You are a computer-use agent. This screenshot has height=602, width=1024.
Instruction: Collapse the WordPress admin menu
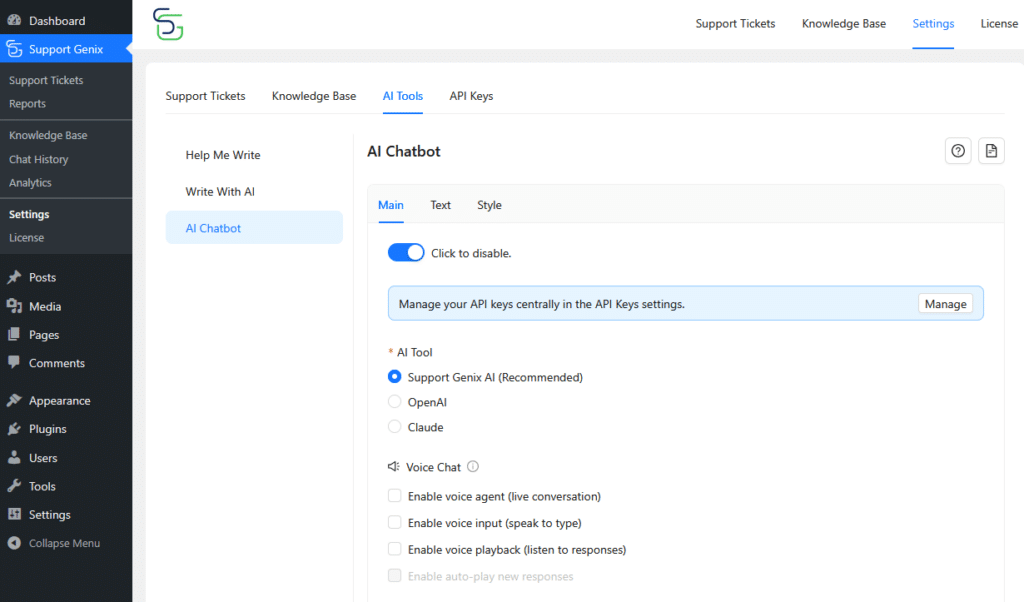click(x=63, y=543)
